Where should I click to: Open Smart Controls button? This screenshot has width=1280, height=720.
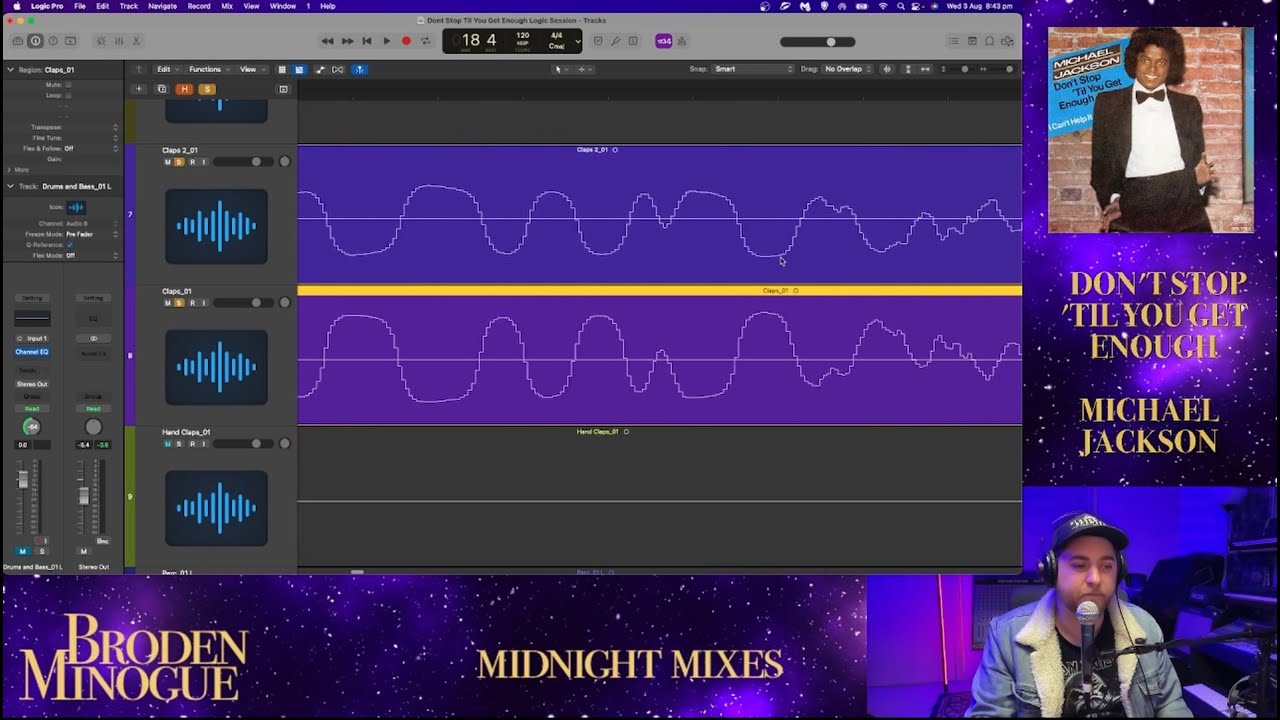point(100,41)
